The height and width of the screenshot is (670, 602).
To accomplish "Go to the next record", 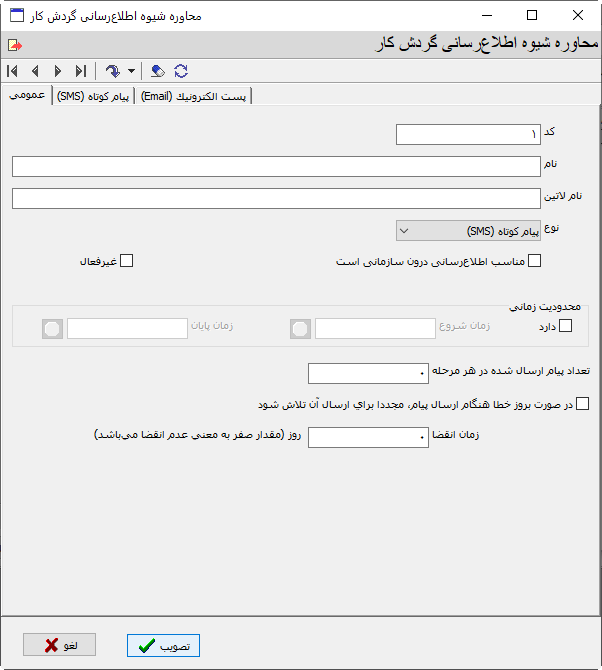I will click(x=57, y=71).
